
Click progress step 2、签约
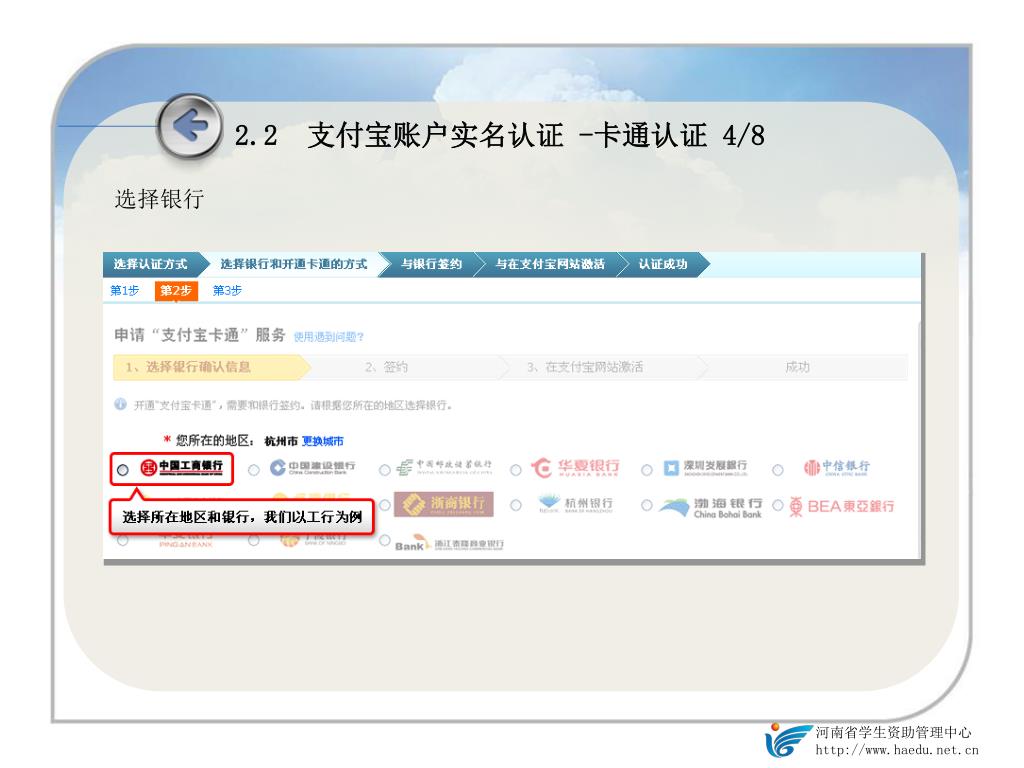click(x=386, y=367)
